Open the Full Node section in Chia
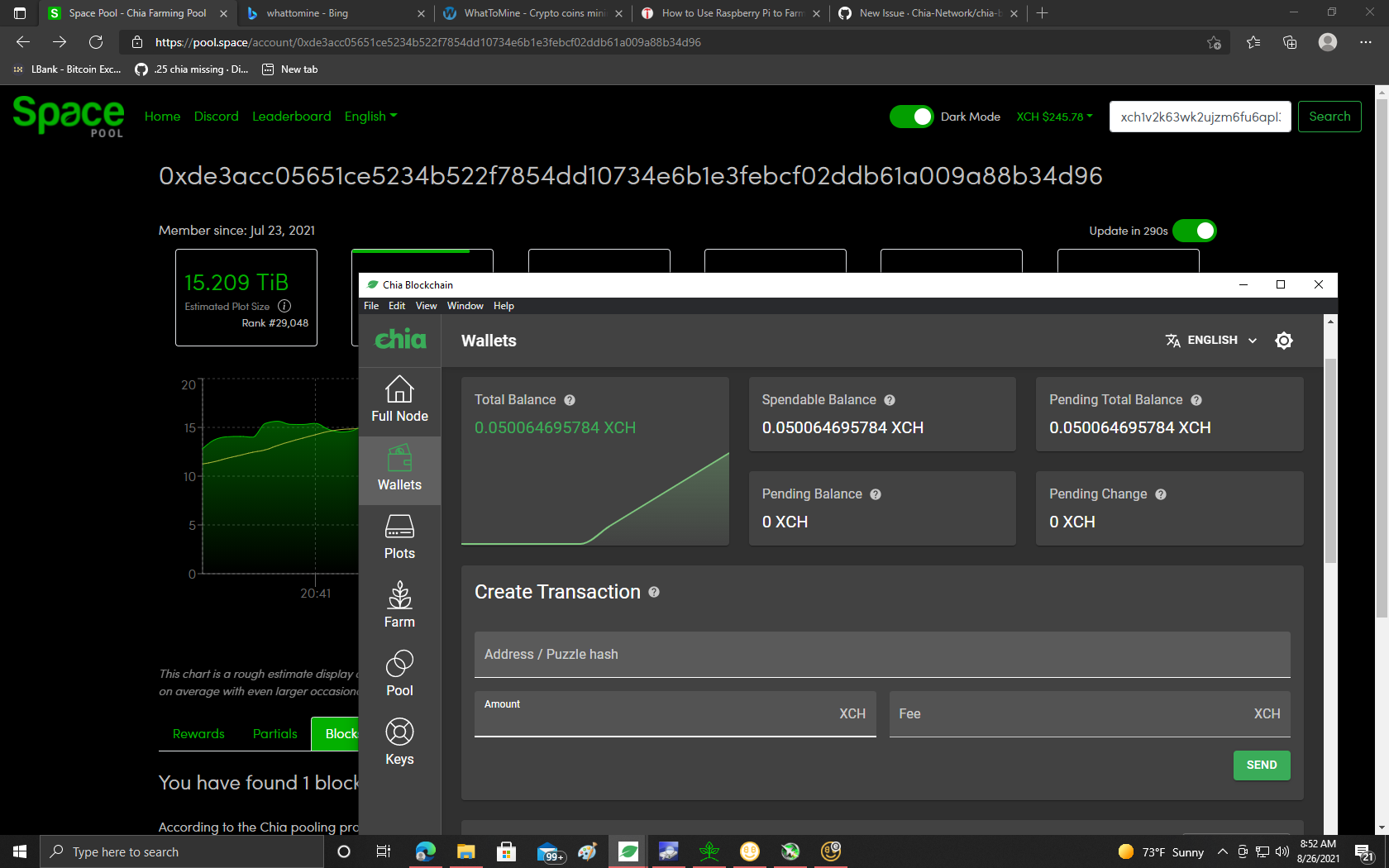 pyautogui.click(x=399, y=401)
